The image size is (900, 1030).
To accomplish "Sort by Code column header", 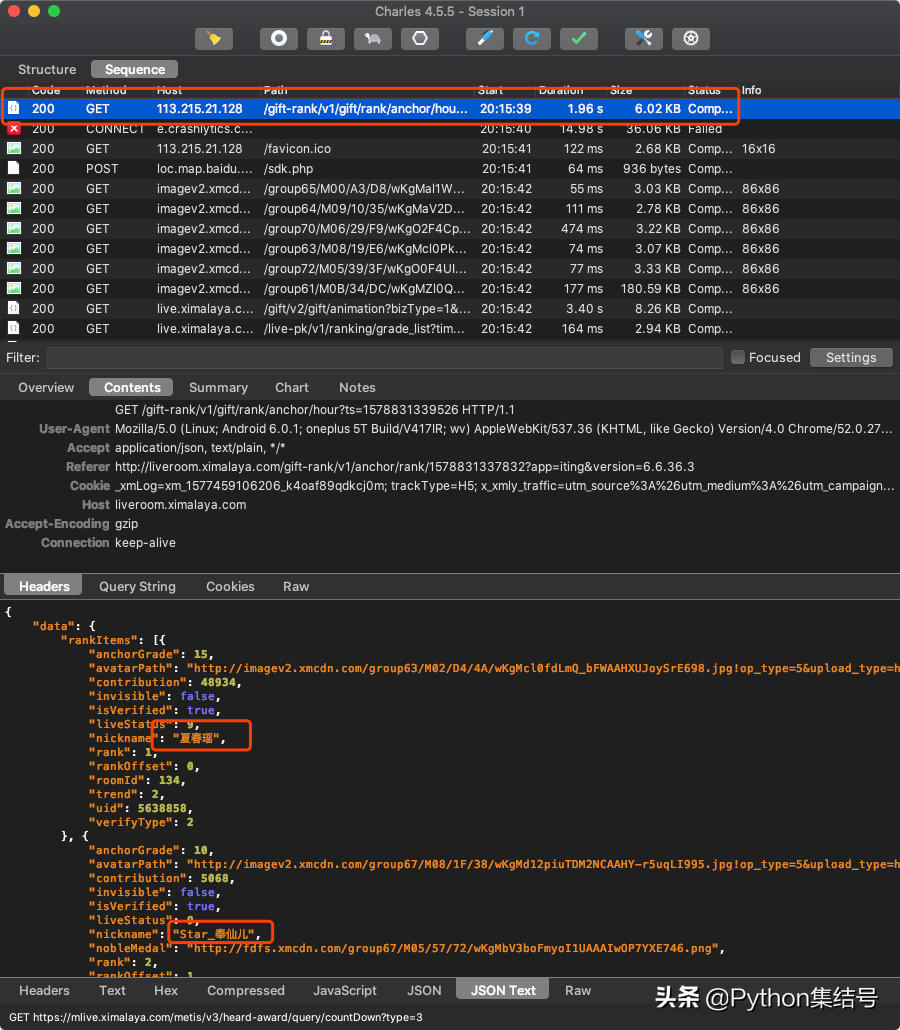I will [x=46, y=90].
